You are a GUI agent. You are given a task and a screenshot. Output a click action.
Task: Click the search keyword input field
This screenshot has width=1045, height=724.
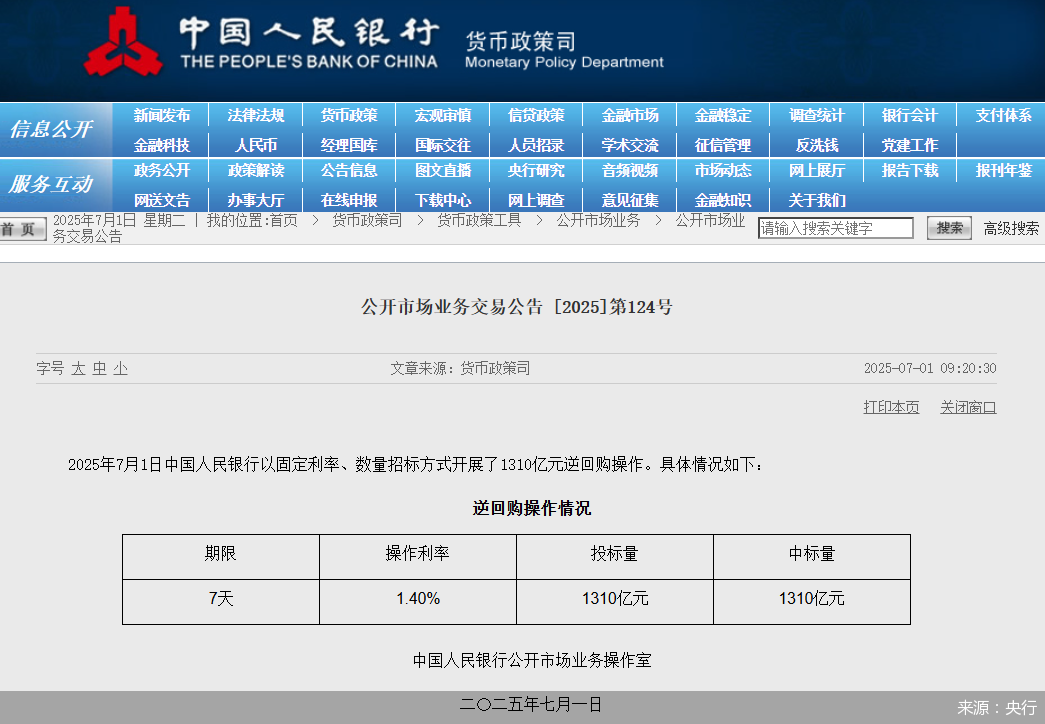(836, 228)
